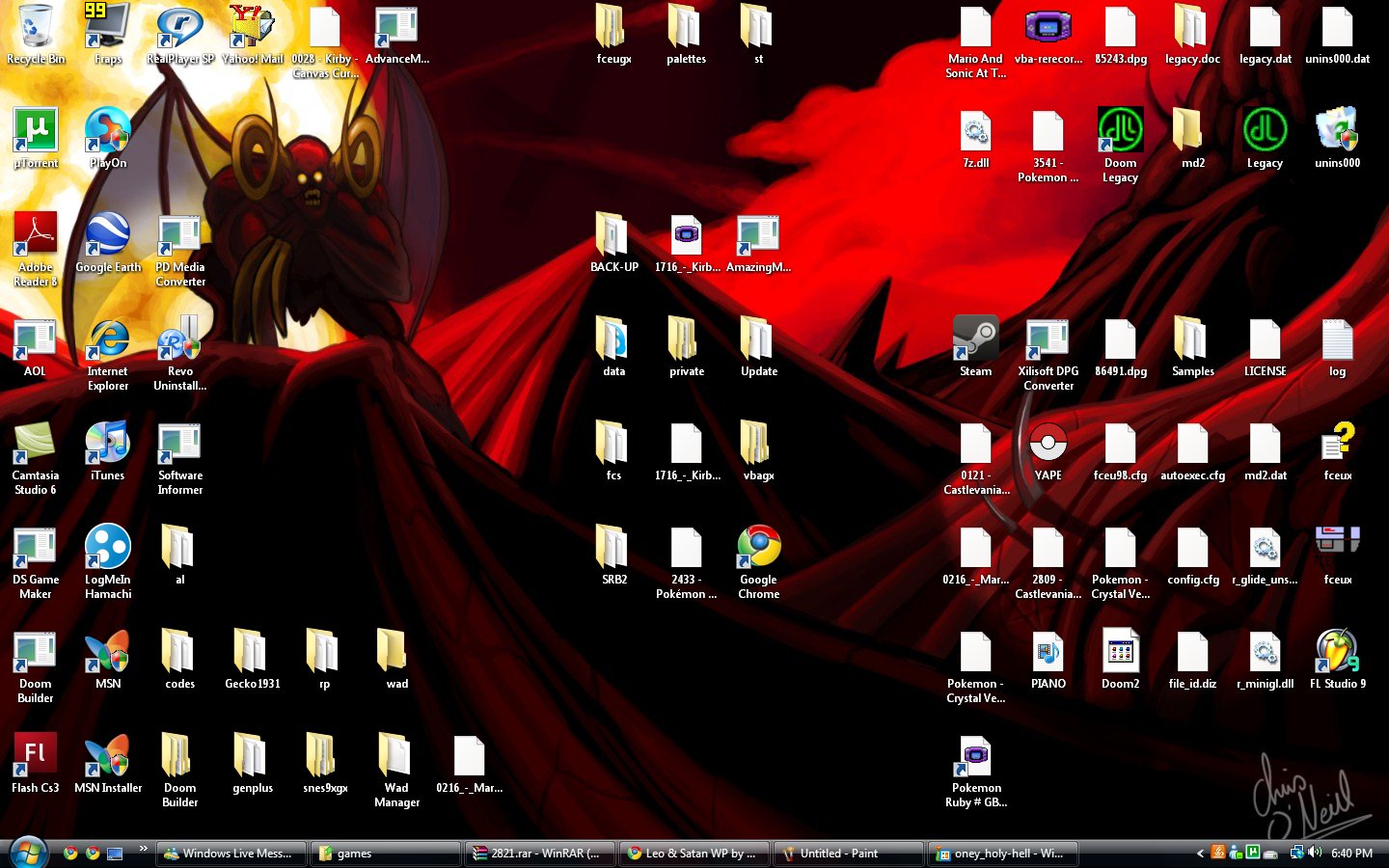Switch to Windows Live Messenger taskbar button
Image resolution: width=1389 pixels, height=868 pixels.
[x=231, y=854]
